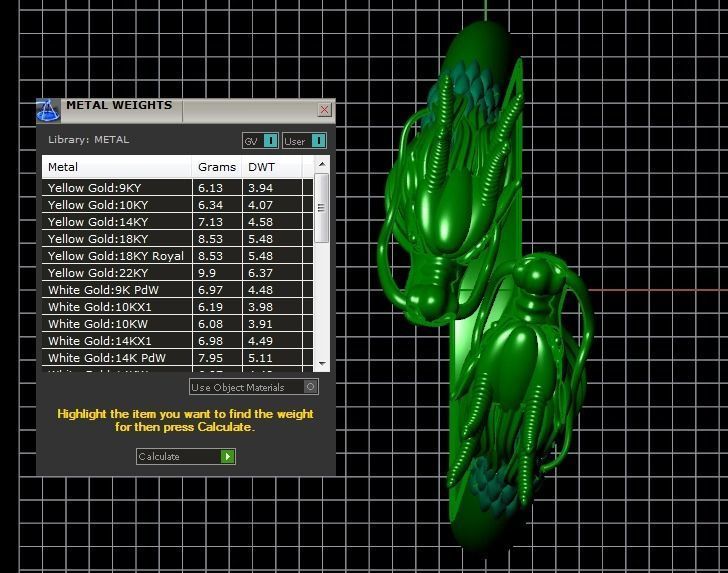Click the metal list scrollbar thumb

coord(321,208)
